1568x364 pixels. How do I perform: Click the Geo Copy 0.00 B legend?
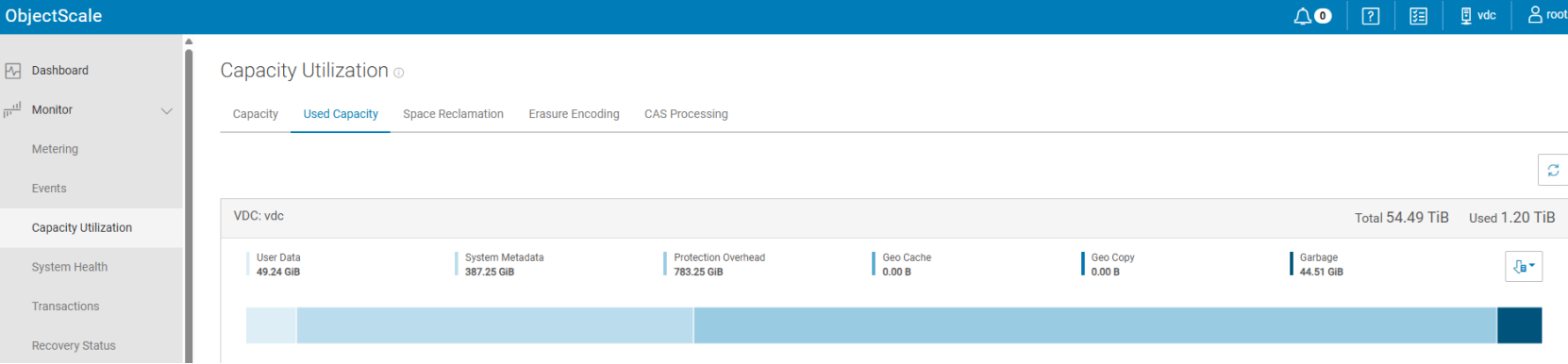(x=1109, y=264)
